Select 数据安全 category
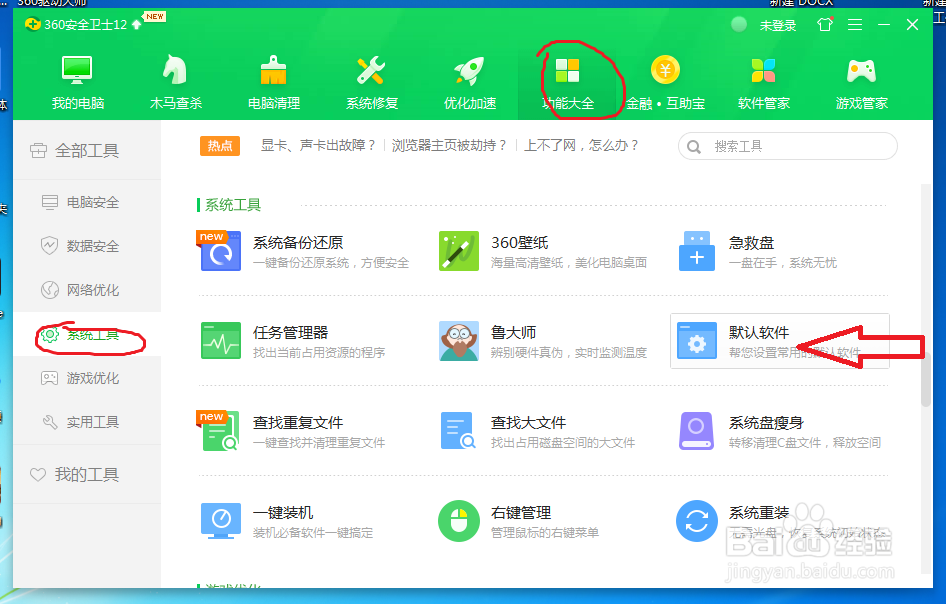 click(x=87, y=246)
